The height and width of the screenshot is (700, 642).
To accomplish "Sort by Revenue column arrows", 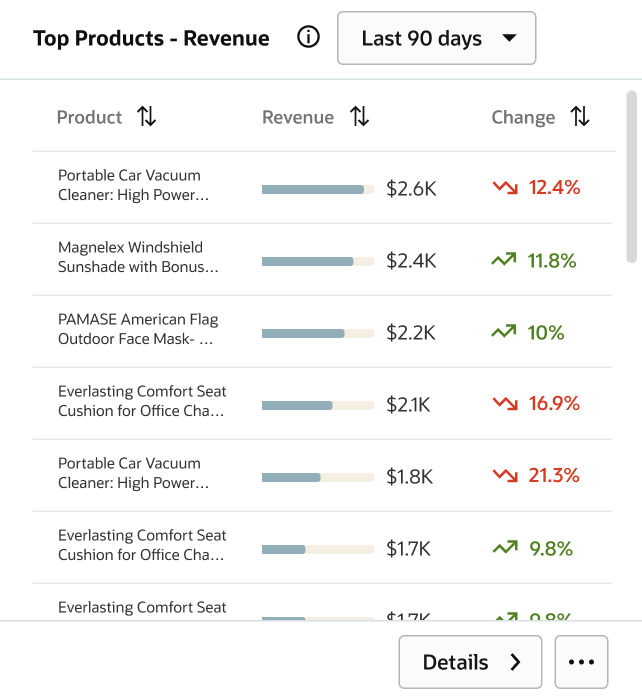I will click(x=360, y=117).
